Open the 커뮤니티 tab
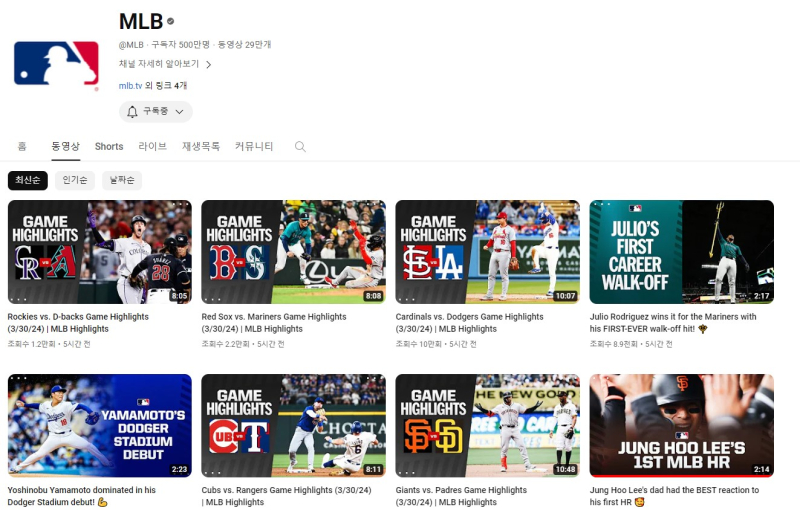Image resolution: width=800 pixels, height=510 pixels. click(254, 146)
